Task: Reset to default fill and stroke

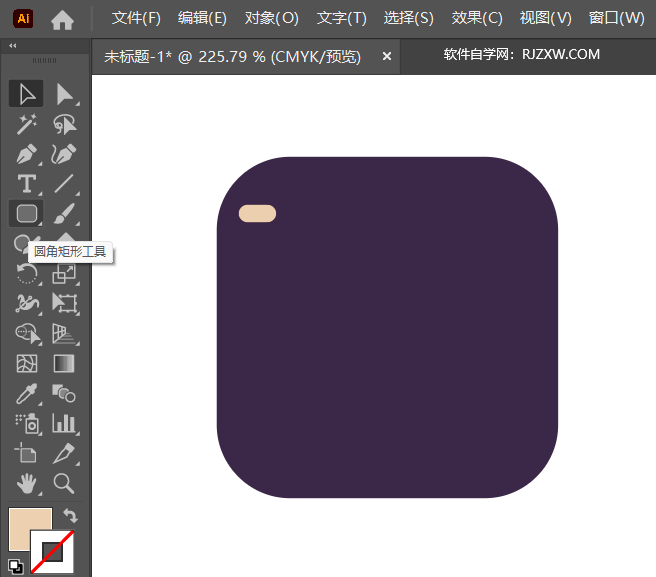Action: (15, 567)
